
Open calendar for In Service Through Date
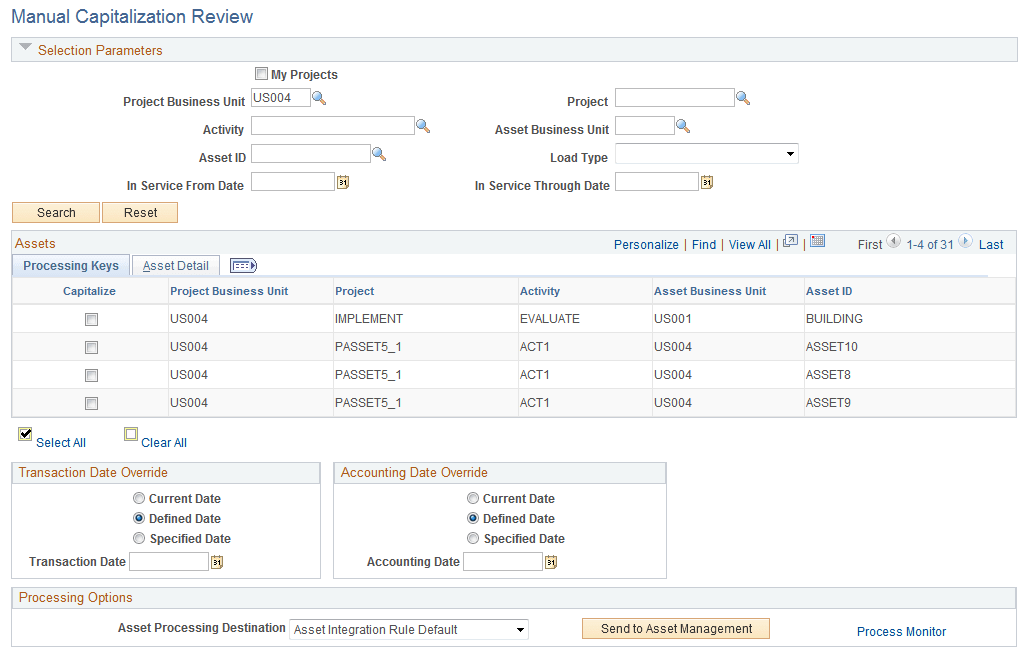707,182
